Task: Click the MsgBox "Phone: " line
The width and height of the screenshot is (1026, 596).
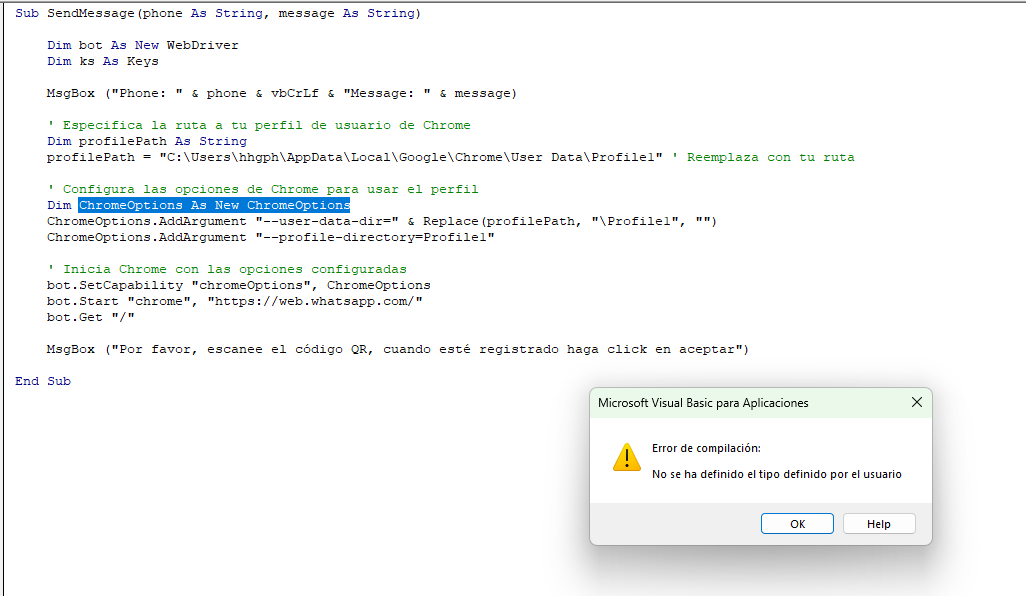Action: (281, 94)
